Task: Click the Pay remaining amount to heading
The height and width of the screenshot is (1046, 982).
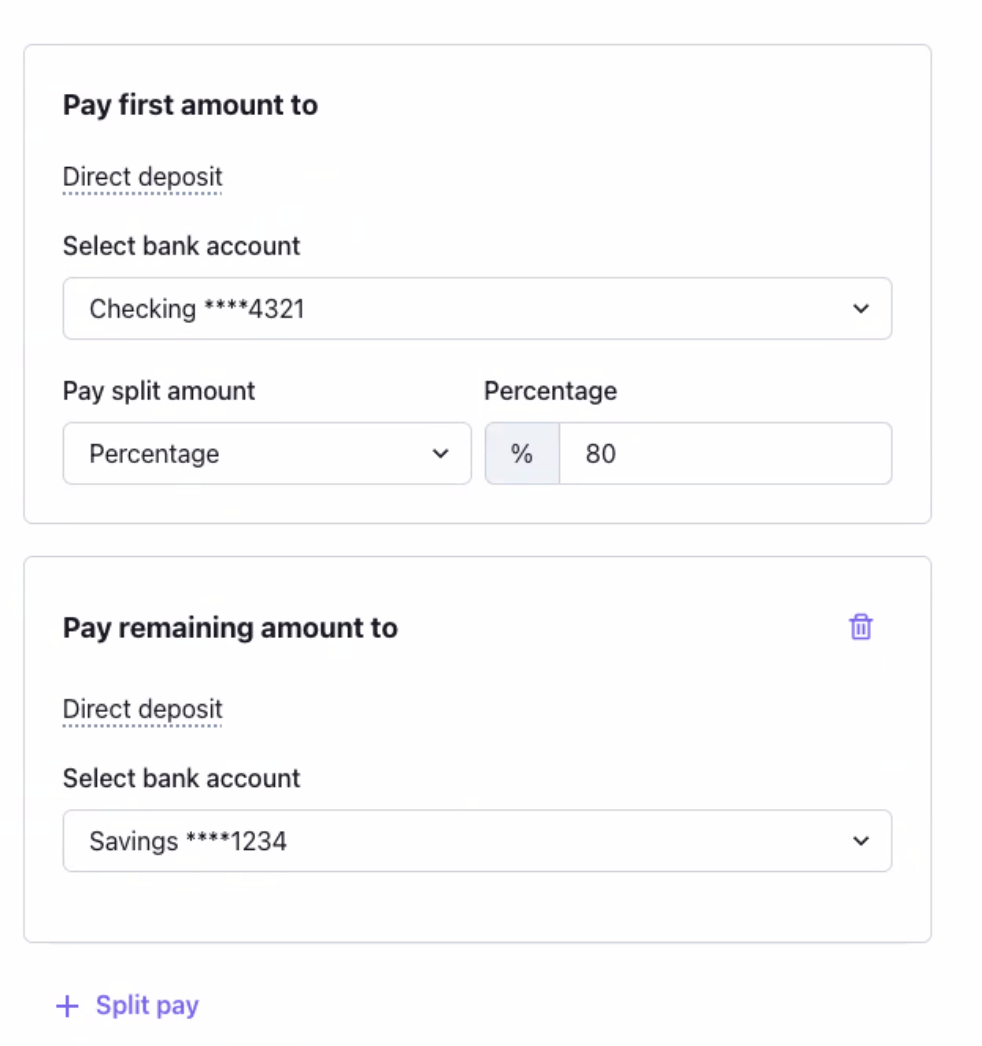Action: tap(230, 628)
